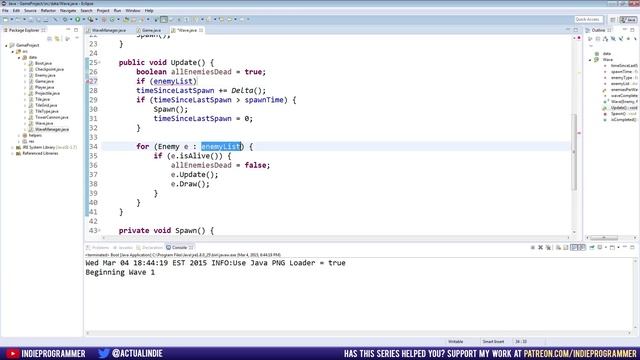Click the Quick Access search field
Image resolution: width=640 pixels, height=360 pixels.
tap(589, 20)
